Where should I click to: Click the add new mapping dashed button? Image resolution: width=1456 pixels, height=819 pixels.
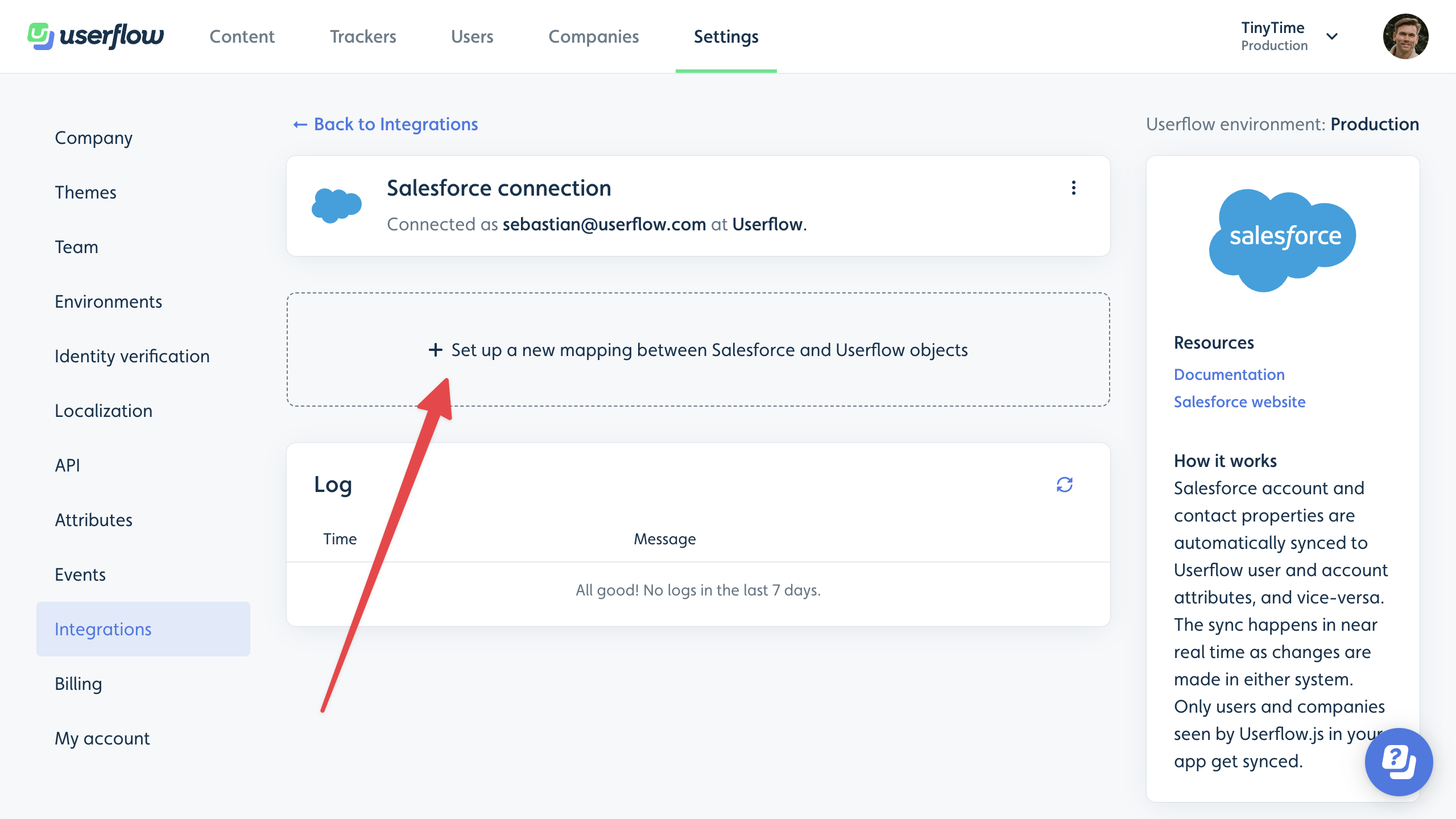698,349
